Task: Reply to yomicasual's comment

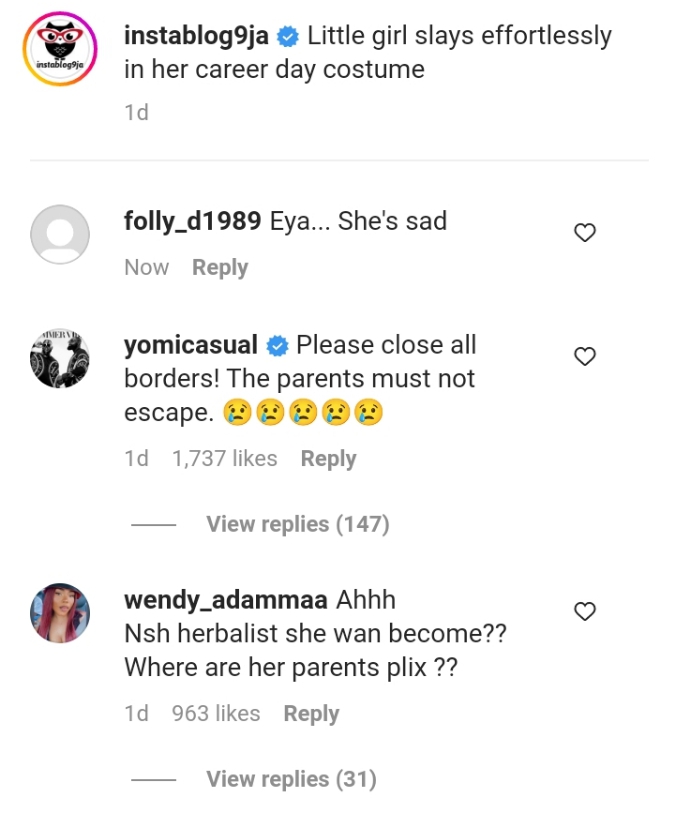Action: (328, 459)
